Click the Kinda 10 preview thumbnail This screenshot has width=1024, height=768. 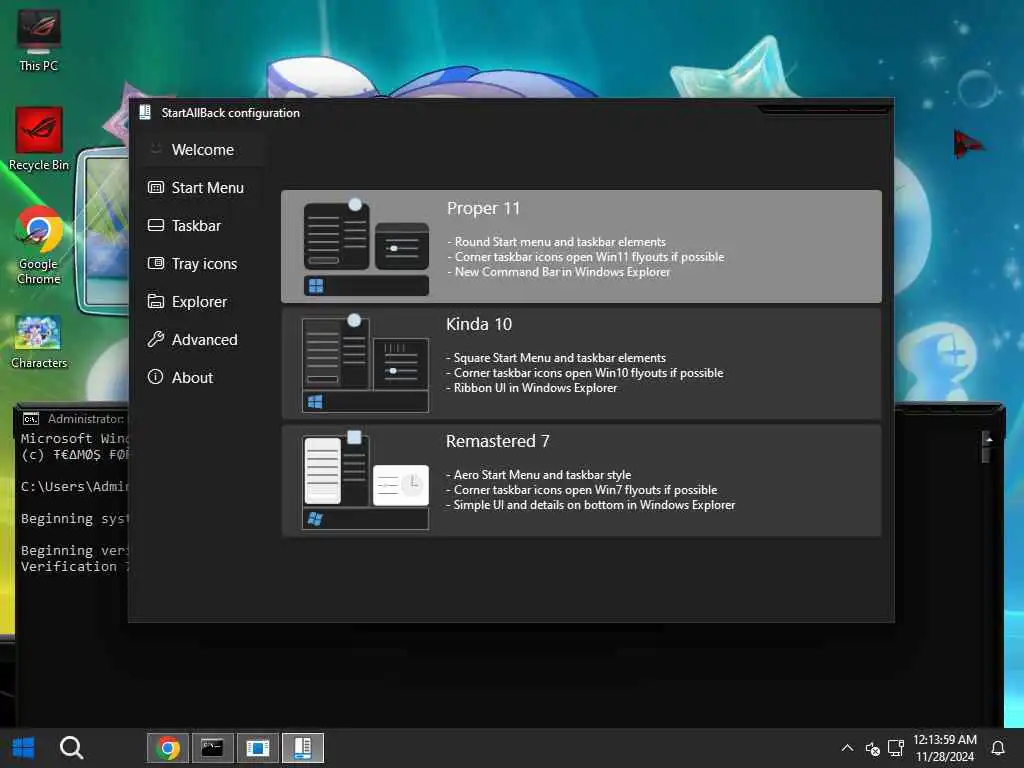click(365, 363)
